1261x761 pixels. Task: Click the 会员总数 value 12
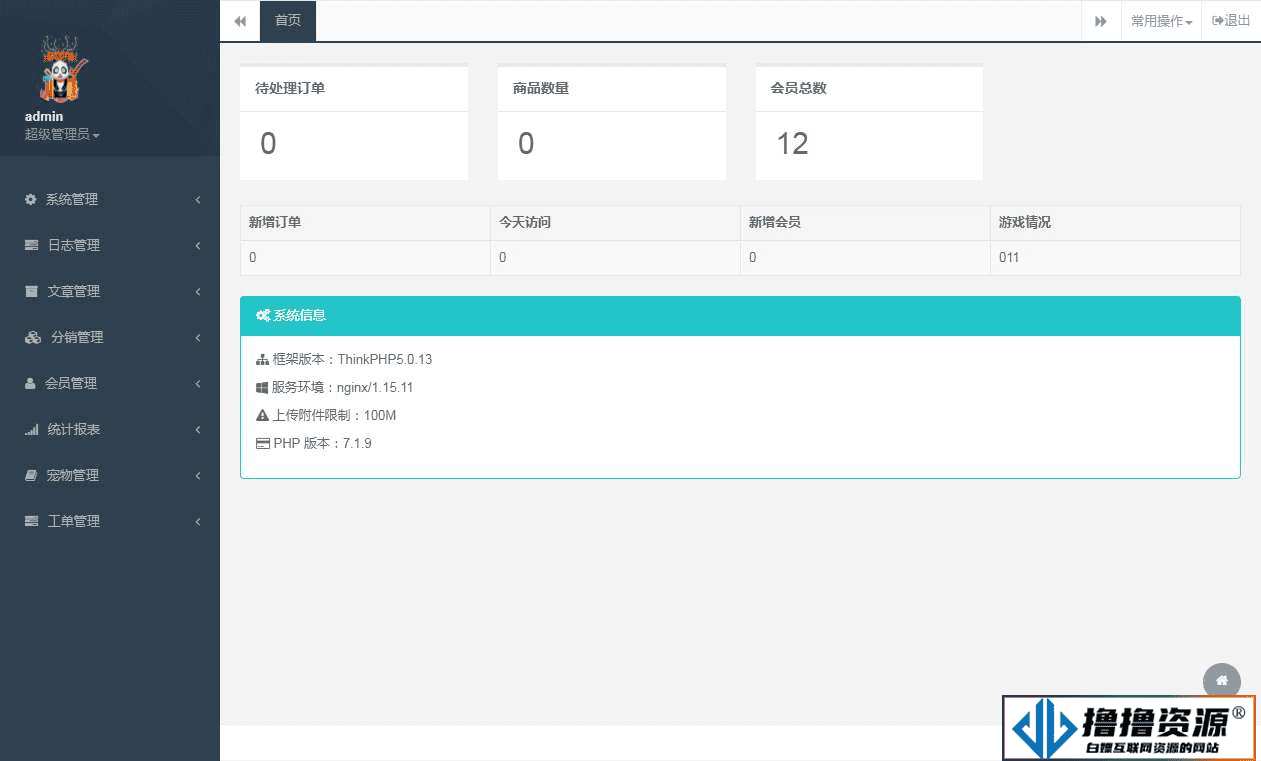point(792,144)
